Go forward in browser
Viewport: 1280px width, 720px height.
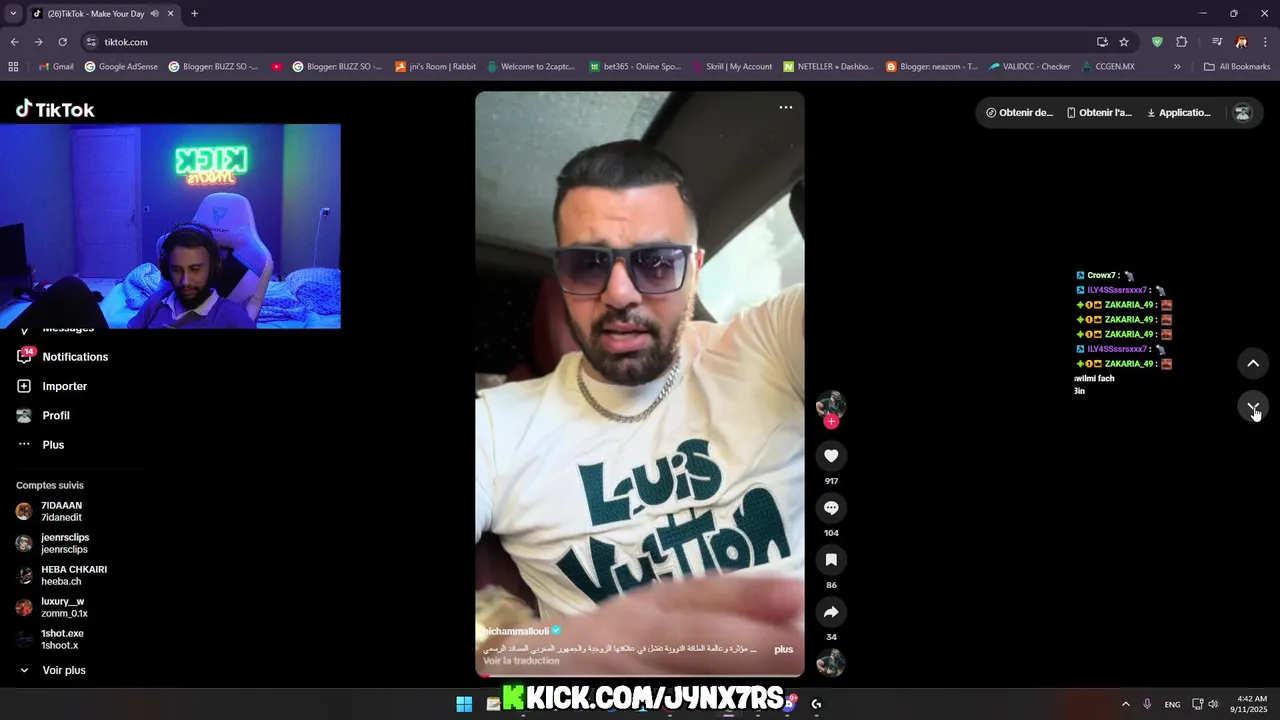(38, 42)
